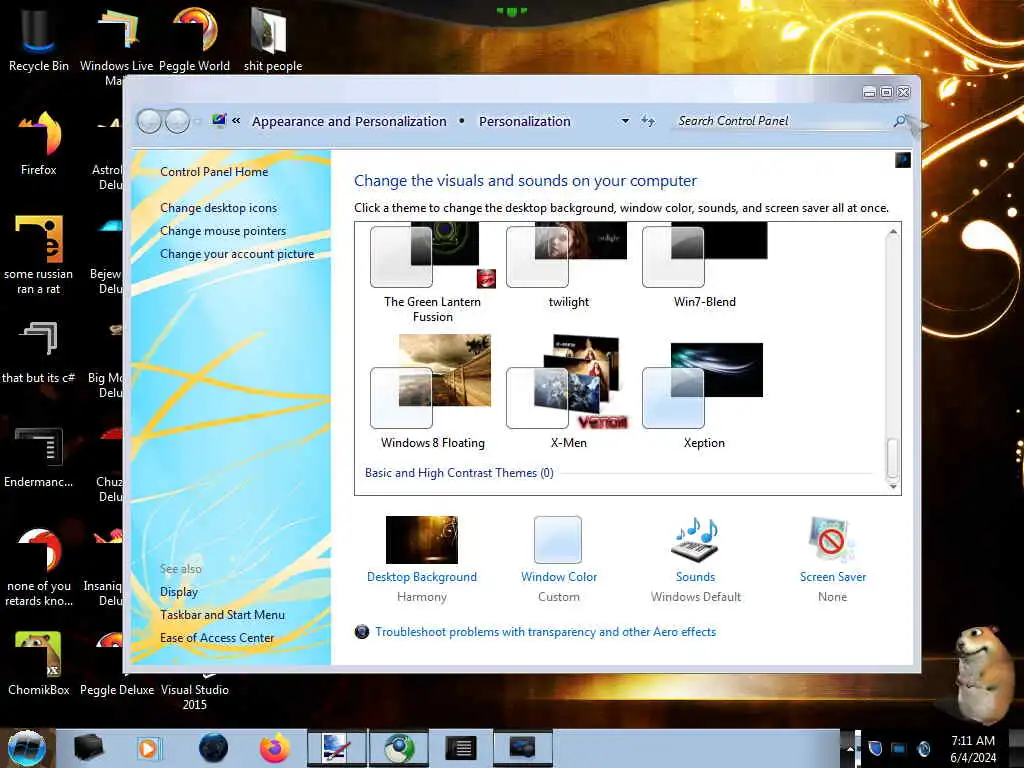The width and height of the screenshot is (1024, 768).
Task: Click the Window Color swatch
Action: click(558, 539)
